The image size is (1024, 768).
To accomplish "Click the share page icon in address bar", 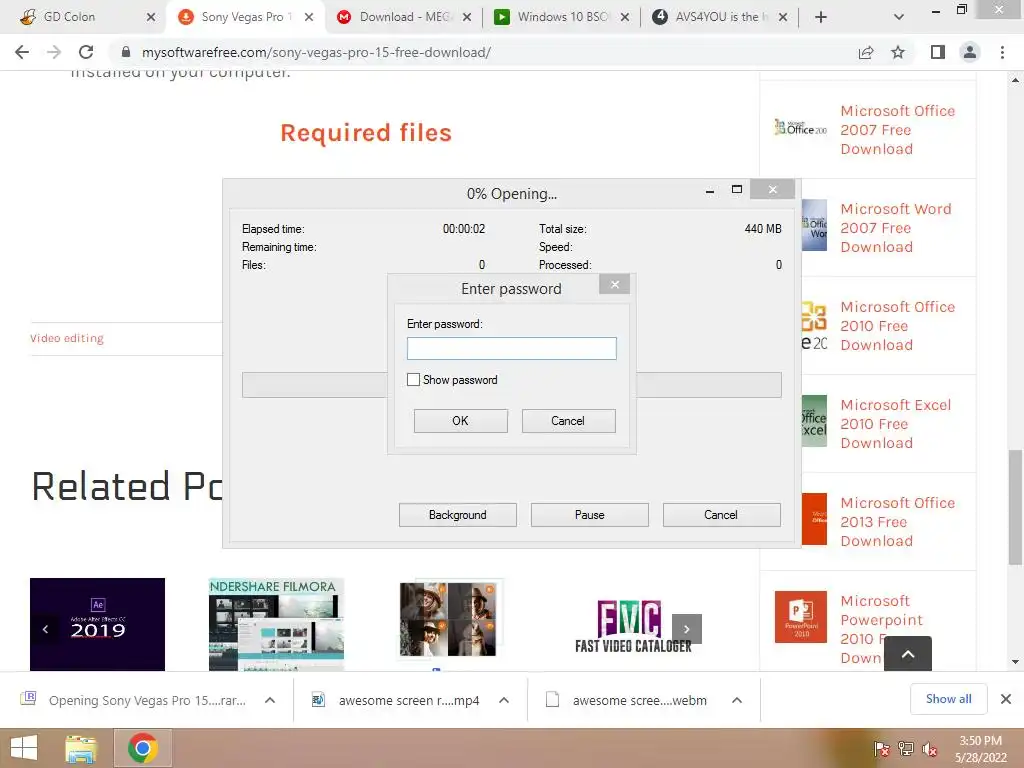I will tap(866, 52).
